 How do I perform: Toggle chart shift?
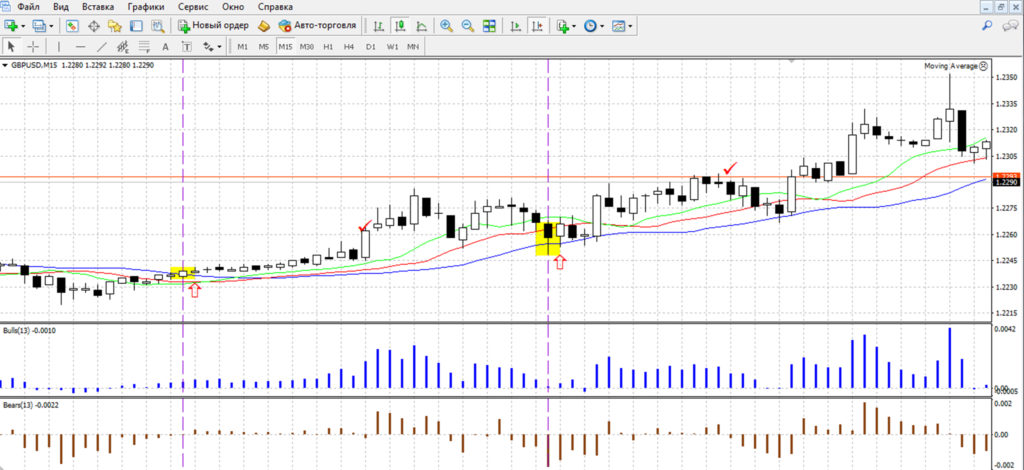coord(536,26)
